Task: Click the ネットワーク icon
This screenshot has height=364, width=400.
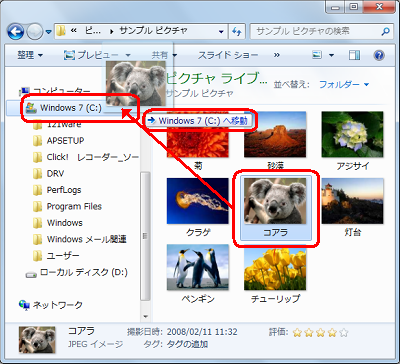Action: tap(24, 305)
